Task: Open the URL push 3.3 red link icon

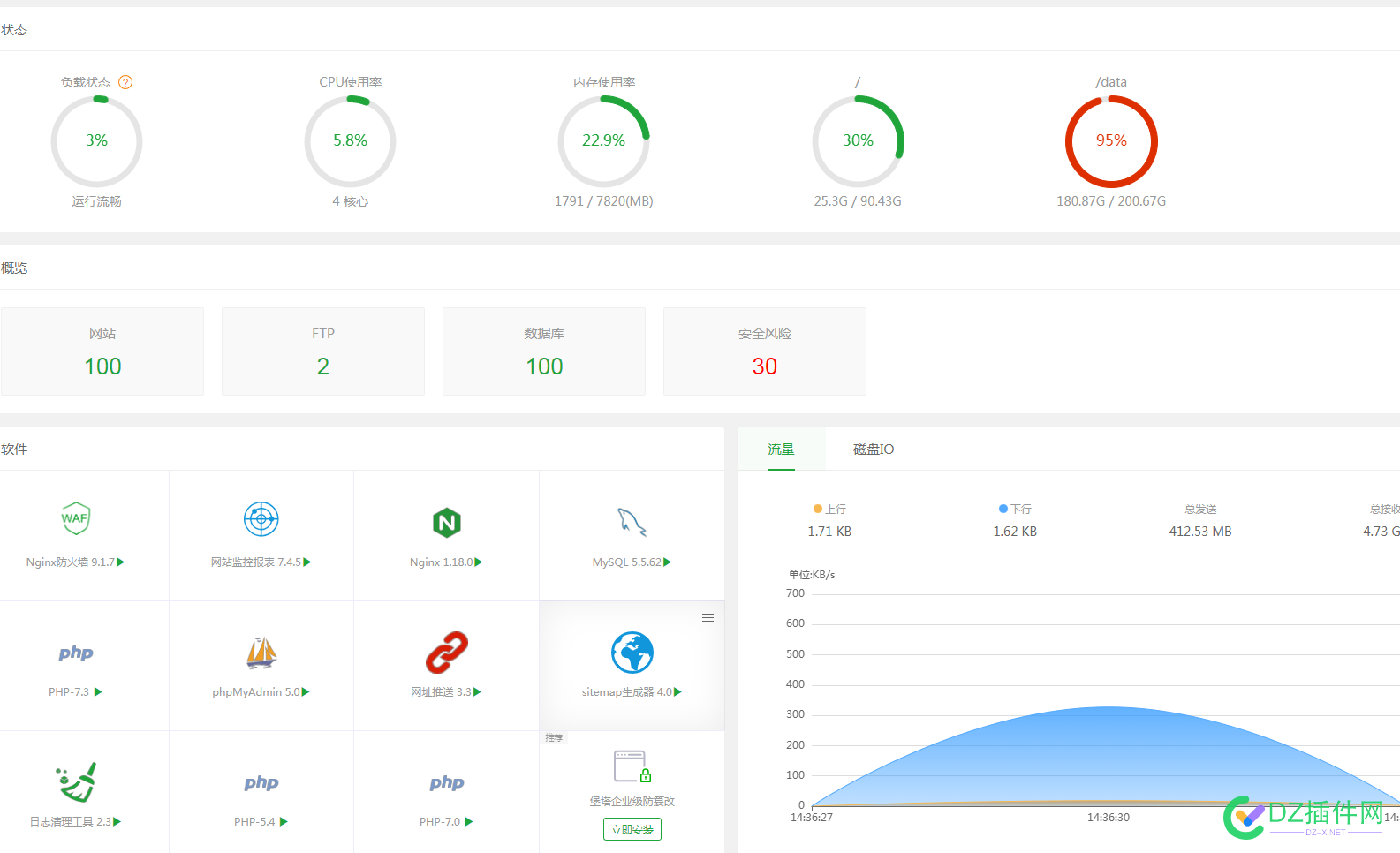Action: coord(447,653)
